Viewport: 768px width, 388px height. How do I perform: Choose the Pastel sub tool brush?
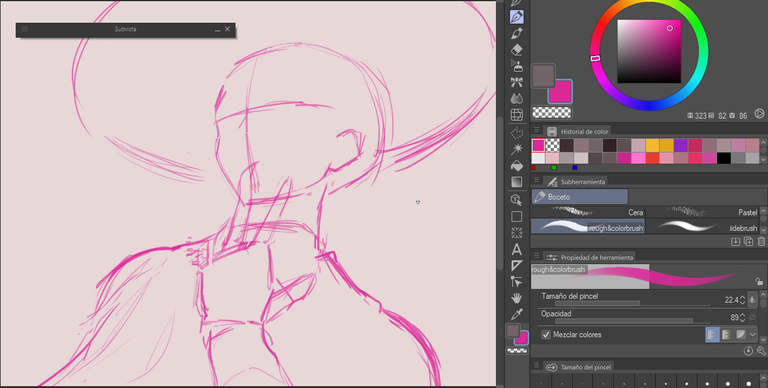tap(702, 212)
